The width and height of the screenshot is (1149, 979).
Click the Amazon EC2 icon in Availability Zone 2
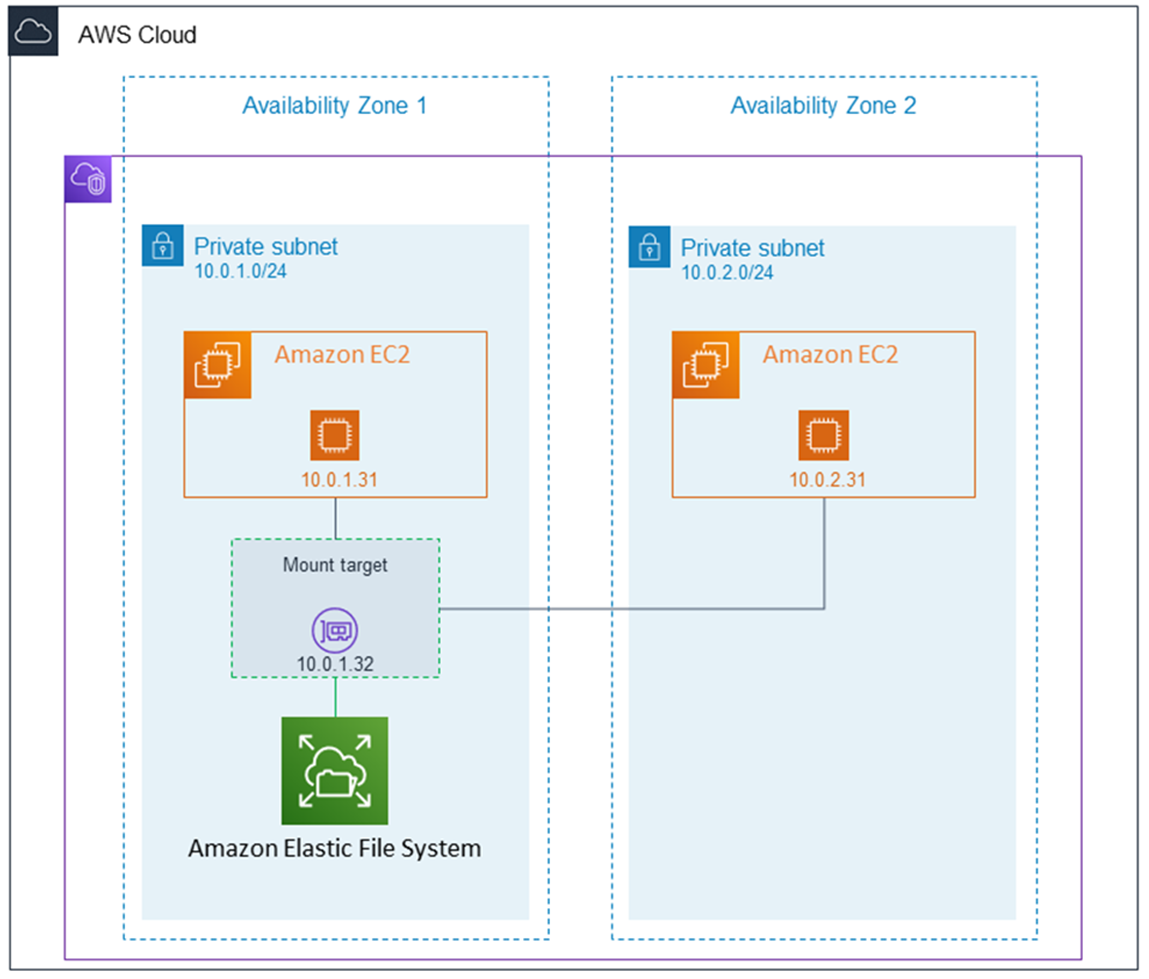[705, 364]
